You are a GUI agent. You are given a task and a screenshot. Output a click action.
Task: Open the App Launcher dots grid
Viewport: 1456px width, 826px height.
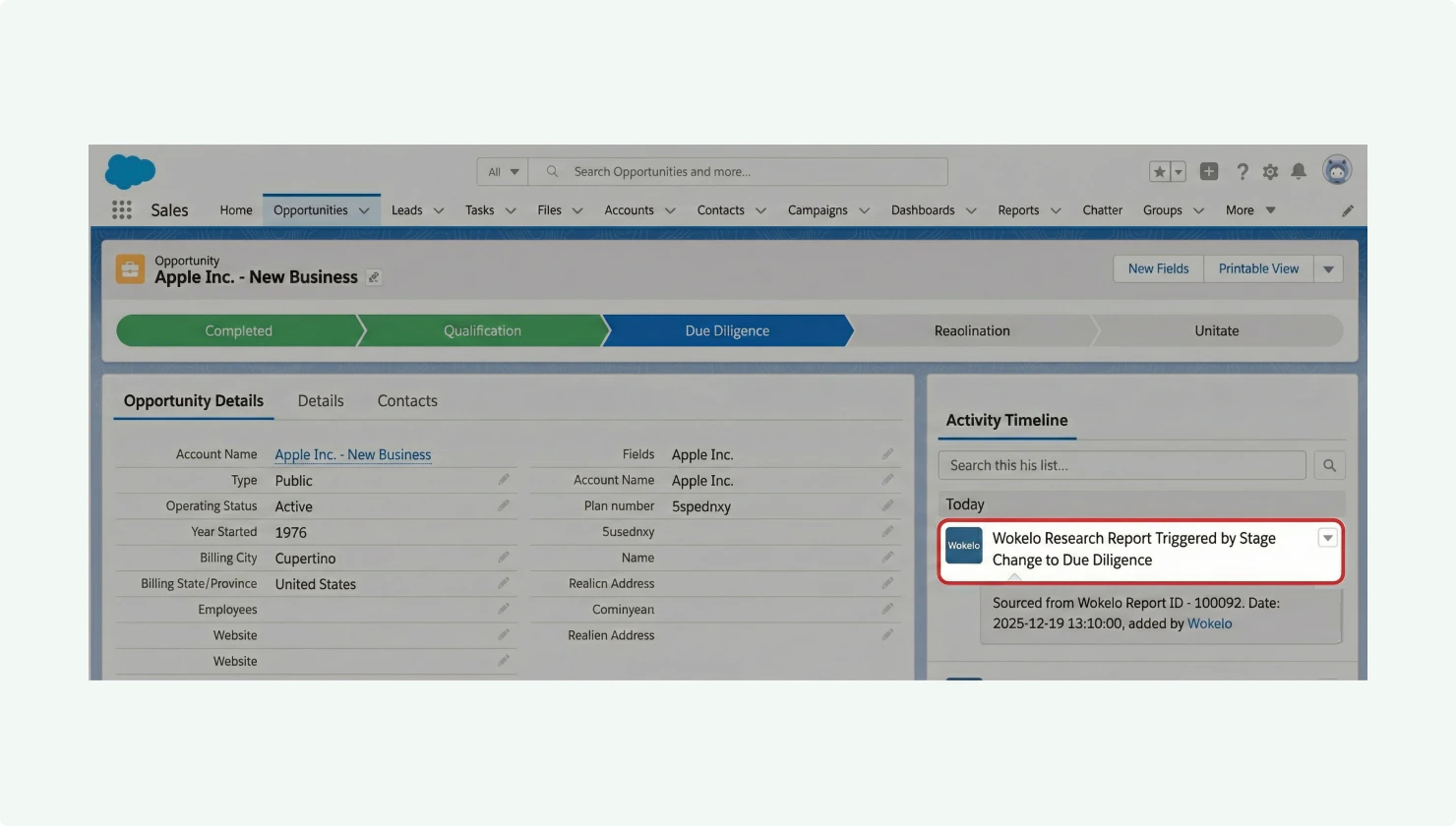pos(122,209)
